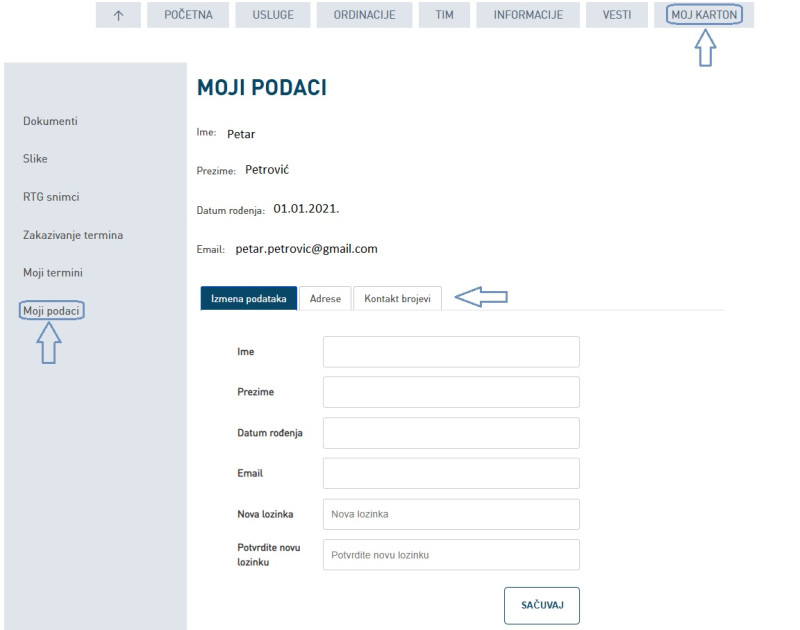Show Moji termini in sidebar
The height and width of the screenshot is (630, 800).
coord(53,273)
